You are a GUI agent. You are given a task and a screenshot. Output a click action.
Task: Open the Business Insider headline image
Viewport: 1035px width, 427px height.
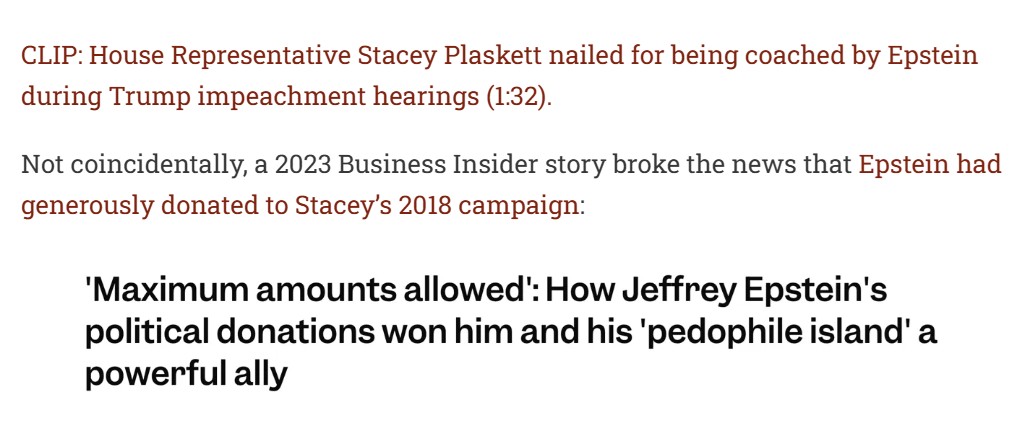tap(510, 332)
